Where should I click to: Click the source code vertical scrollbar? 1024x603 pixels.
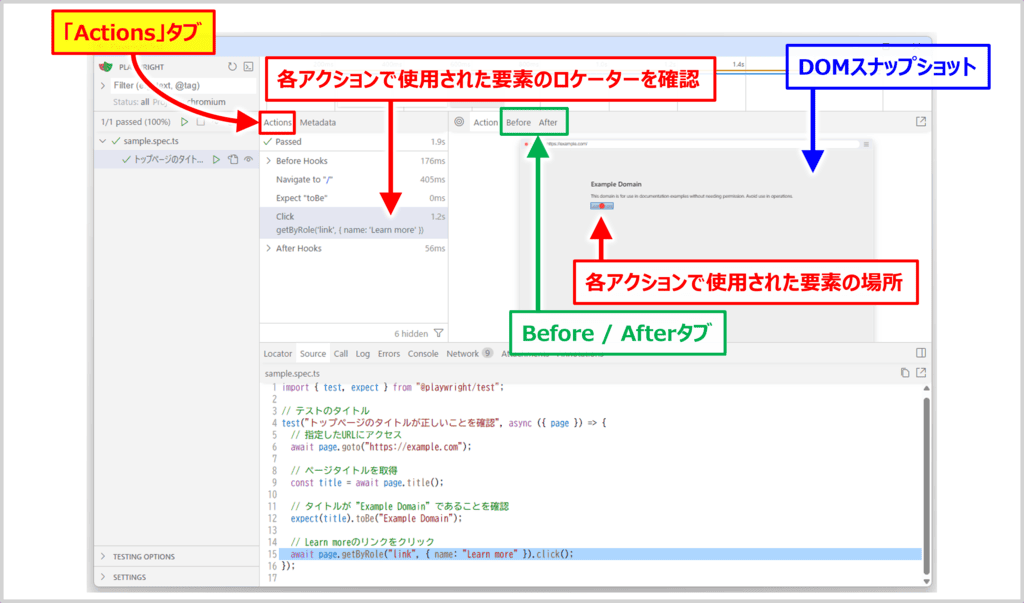(925, 480)
